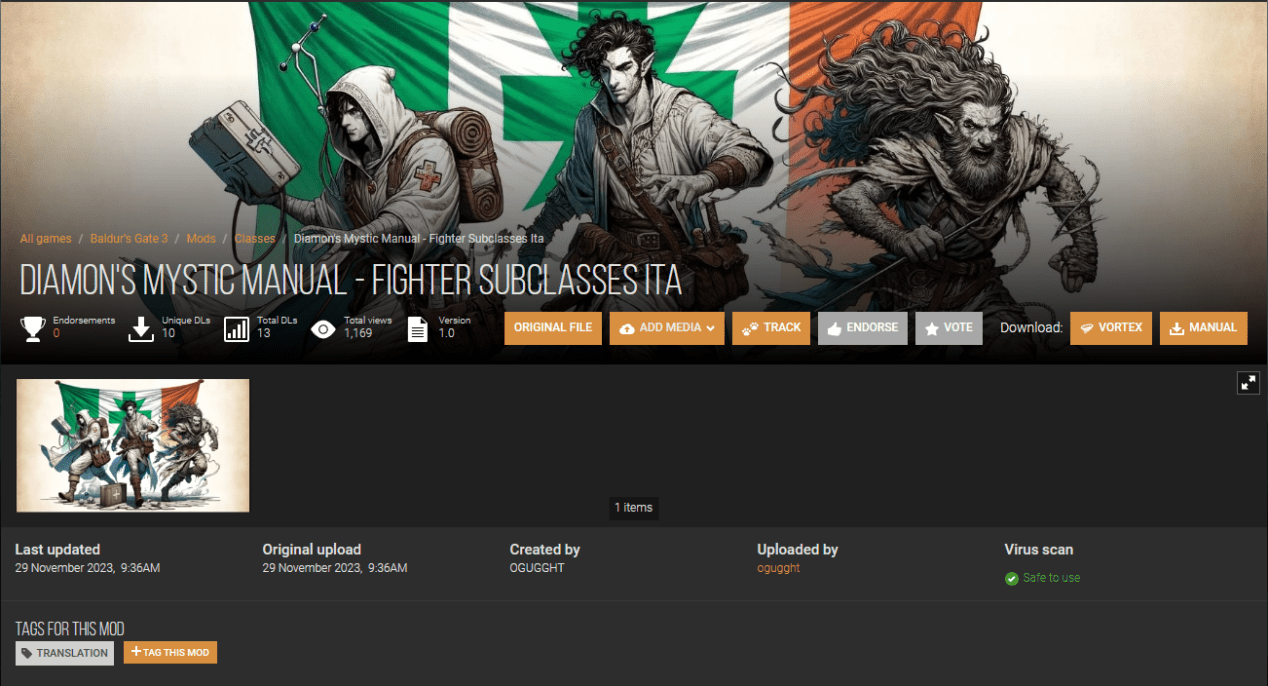Click the Safe to use virus scan link
1268x686 pixels.
pyautogui.click(x=1051, y=578)
